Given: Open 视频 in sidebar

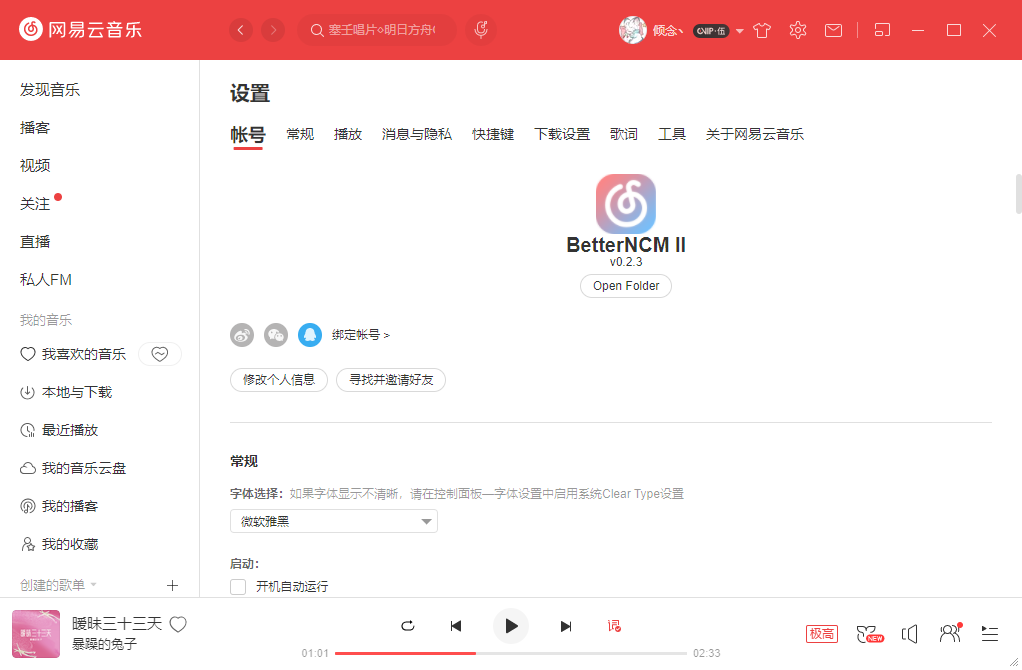Looking at the screenshot, I should (35, 166).
